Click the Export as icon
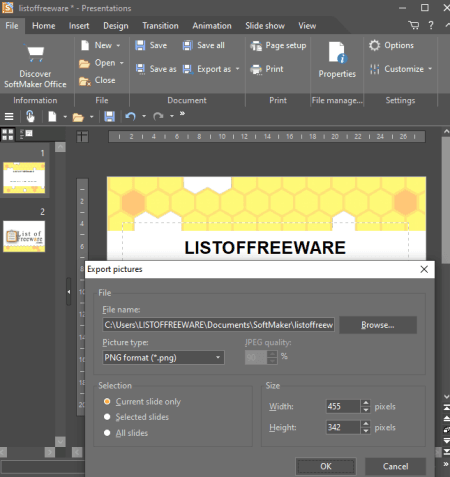Viewport: 450px width, 477px height. click(188, 69)
